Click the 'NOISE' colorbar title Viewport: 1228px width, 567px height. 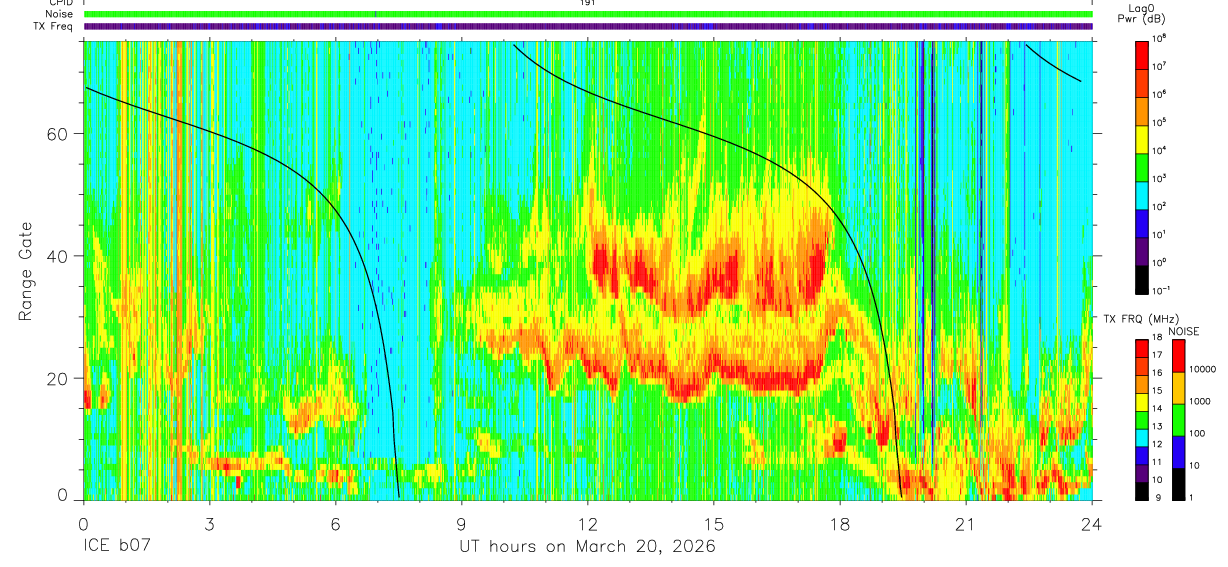point(1184,331)
